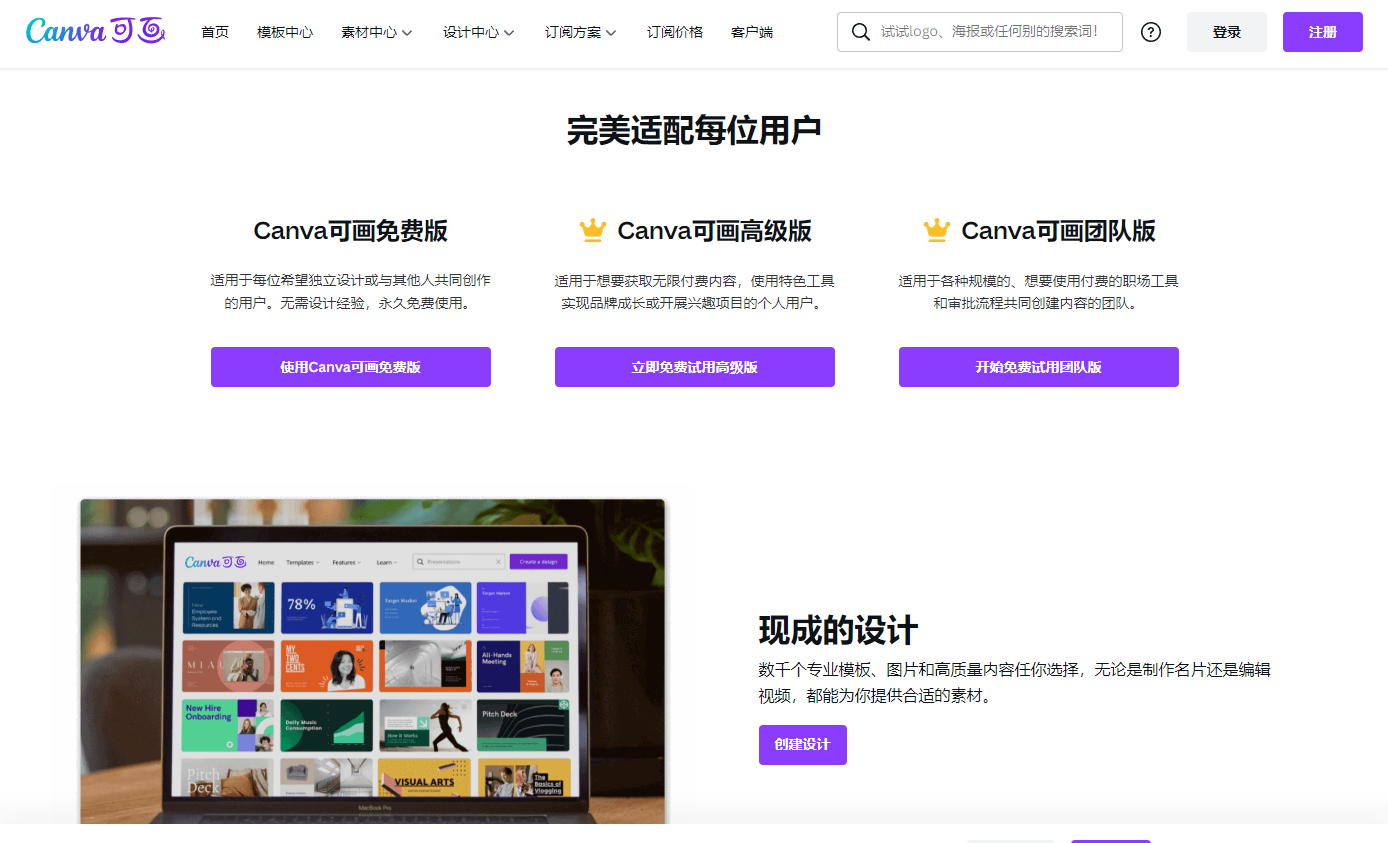Expand the 设计中心 dropdown menu
This screenshot has height=843, width=1388.
479,32
